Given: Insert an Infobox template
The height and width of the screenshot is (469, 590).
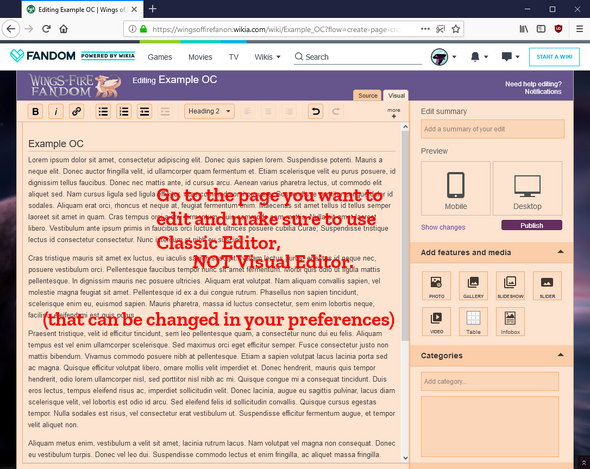Looking at the screenshot, I should tap(510, 321).
